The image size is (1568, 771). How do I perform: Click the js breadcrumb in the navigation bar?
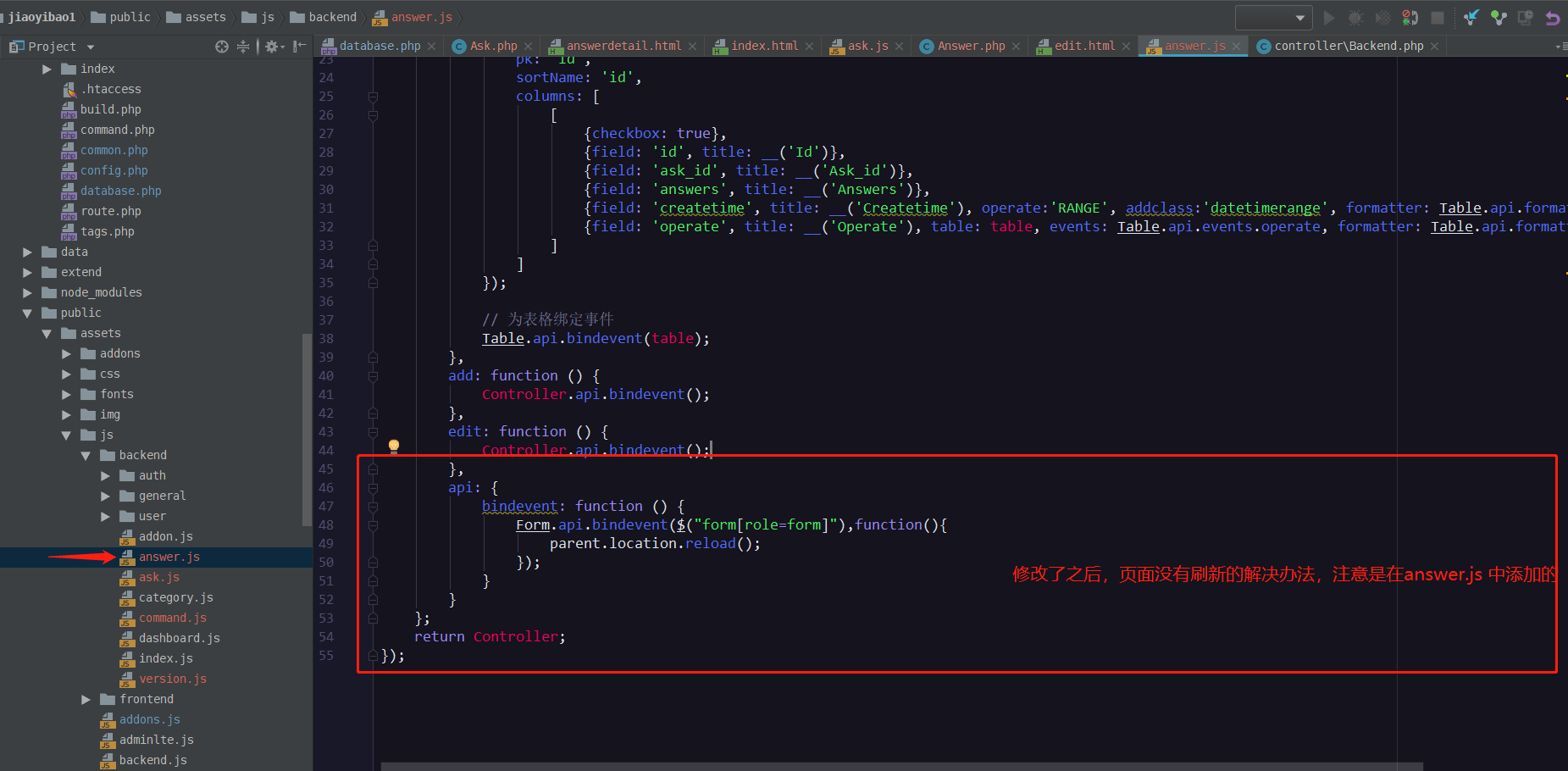(x=258, y=17)
